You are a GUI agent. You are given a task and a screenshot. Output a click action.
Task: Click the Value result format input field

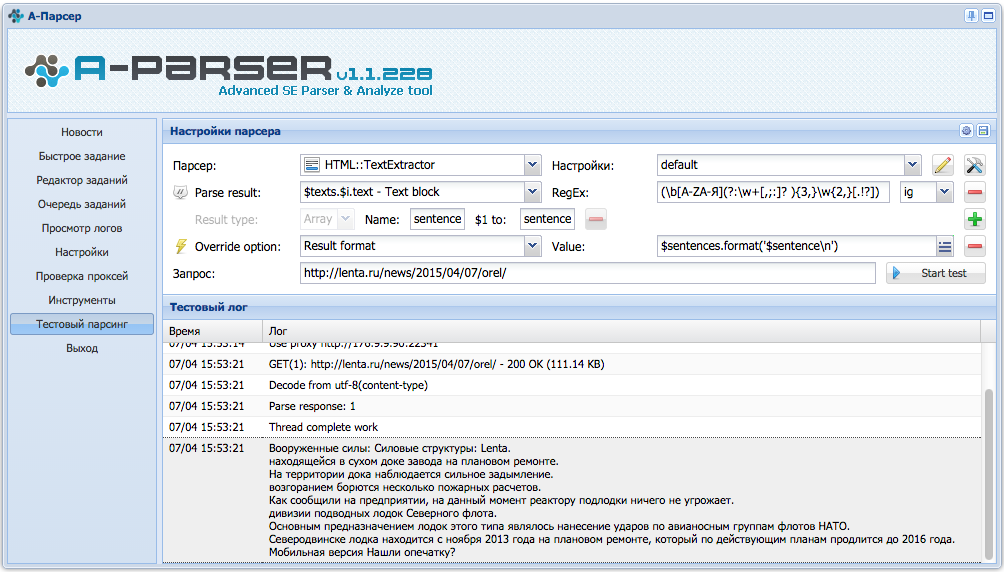point(797,246)
